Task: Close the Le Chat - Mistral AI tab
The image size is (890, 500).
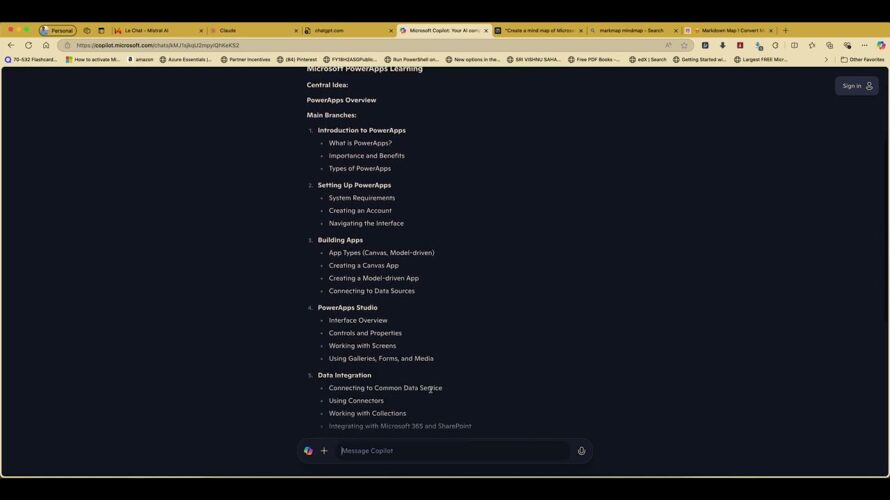Action: (201, 31)
